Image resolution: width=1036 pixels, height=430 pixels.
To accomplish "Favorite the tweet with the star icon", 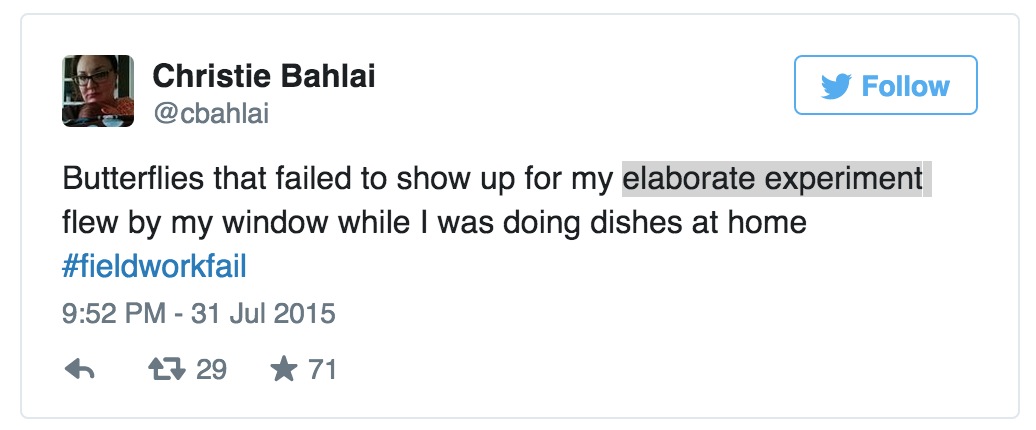I will pos(284,370).
